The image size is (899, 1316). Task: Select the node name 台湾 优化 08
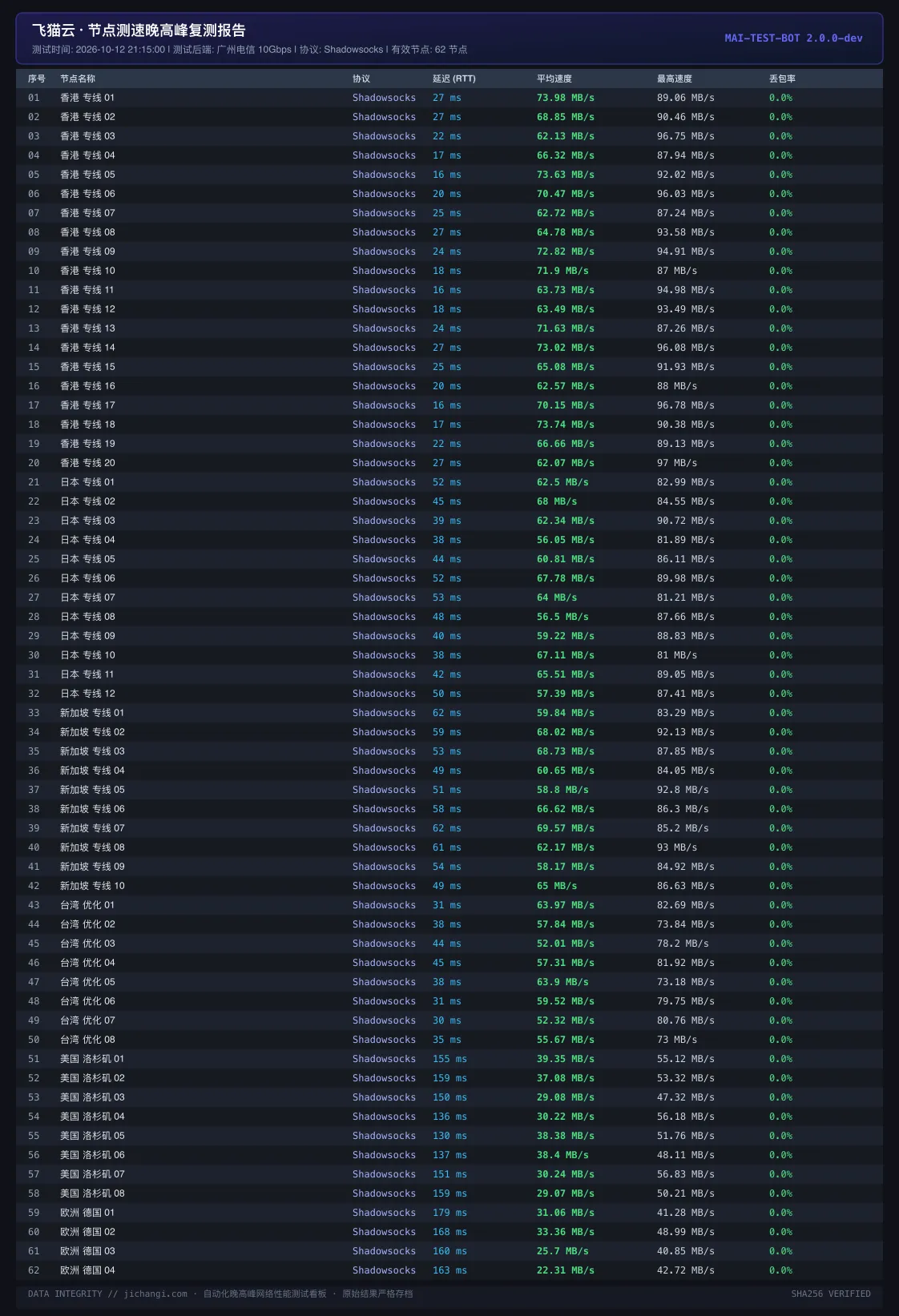pos(87,1040)
